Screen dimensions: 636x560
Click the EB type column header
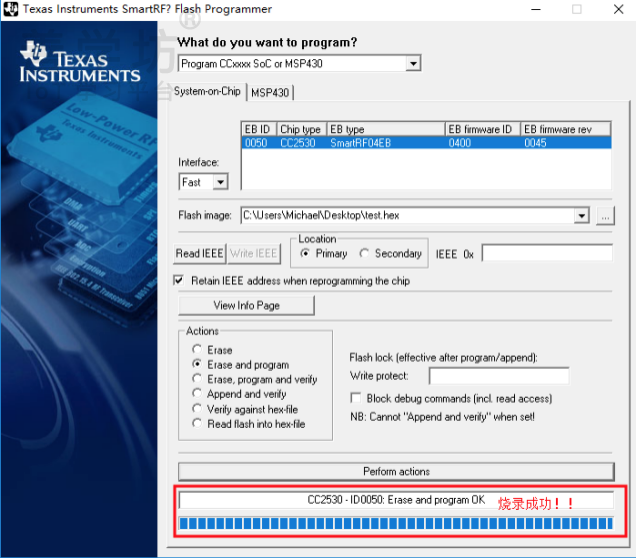[386, 129]
